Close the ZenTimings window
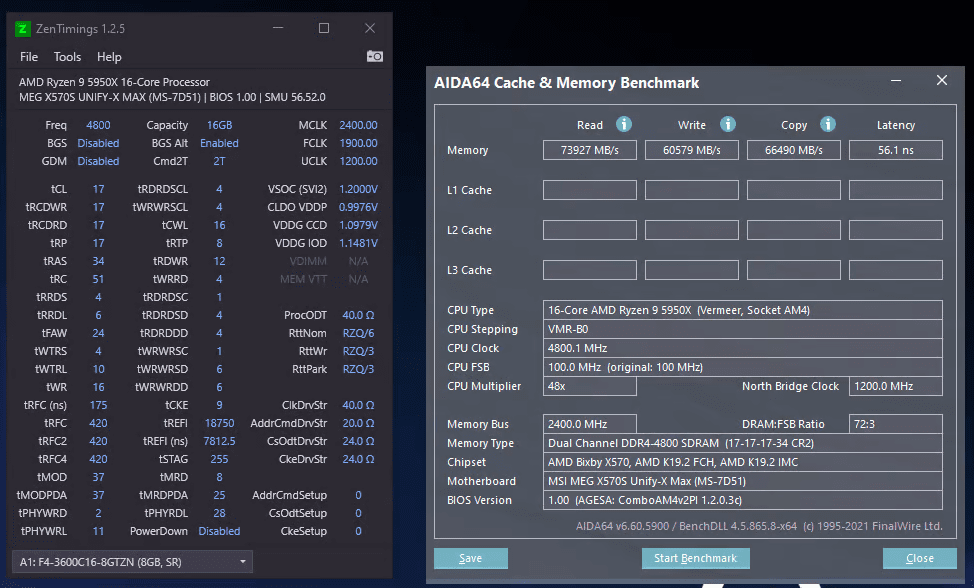974x588 pixels. pos(370,28)
